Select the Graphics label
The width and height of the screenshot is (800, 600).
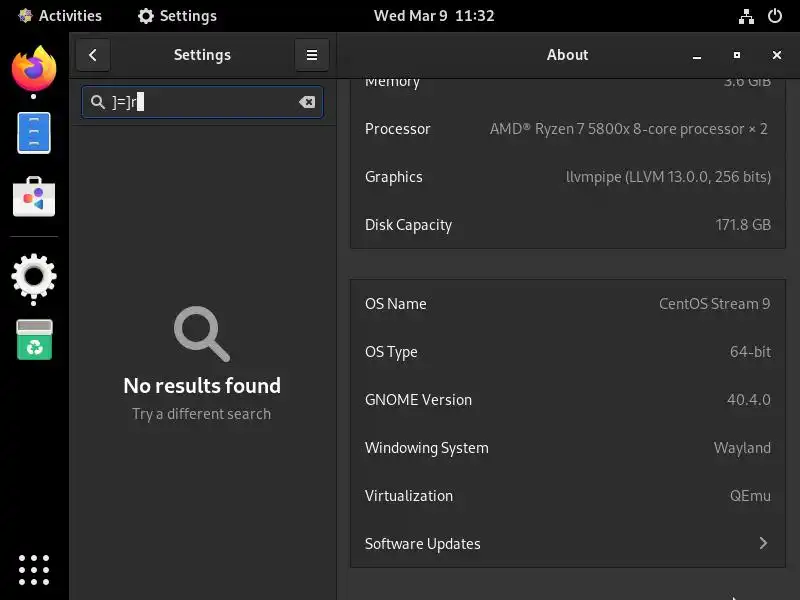393,177
